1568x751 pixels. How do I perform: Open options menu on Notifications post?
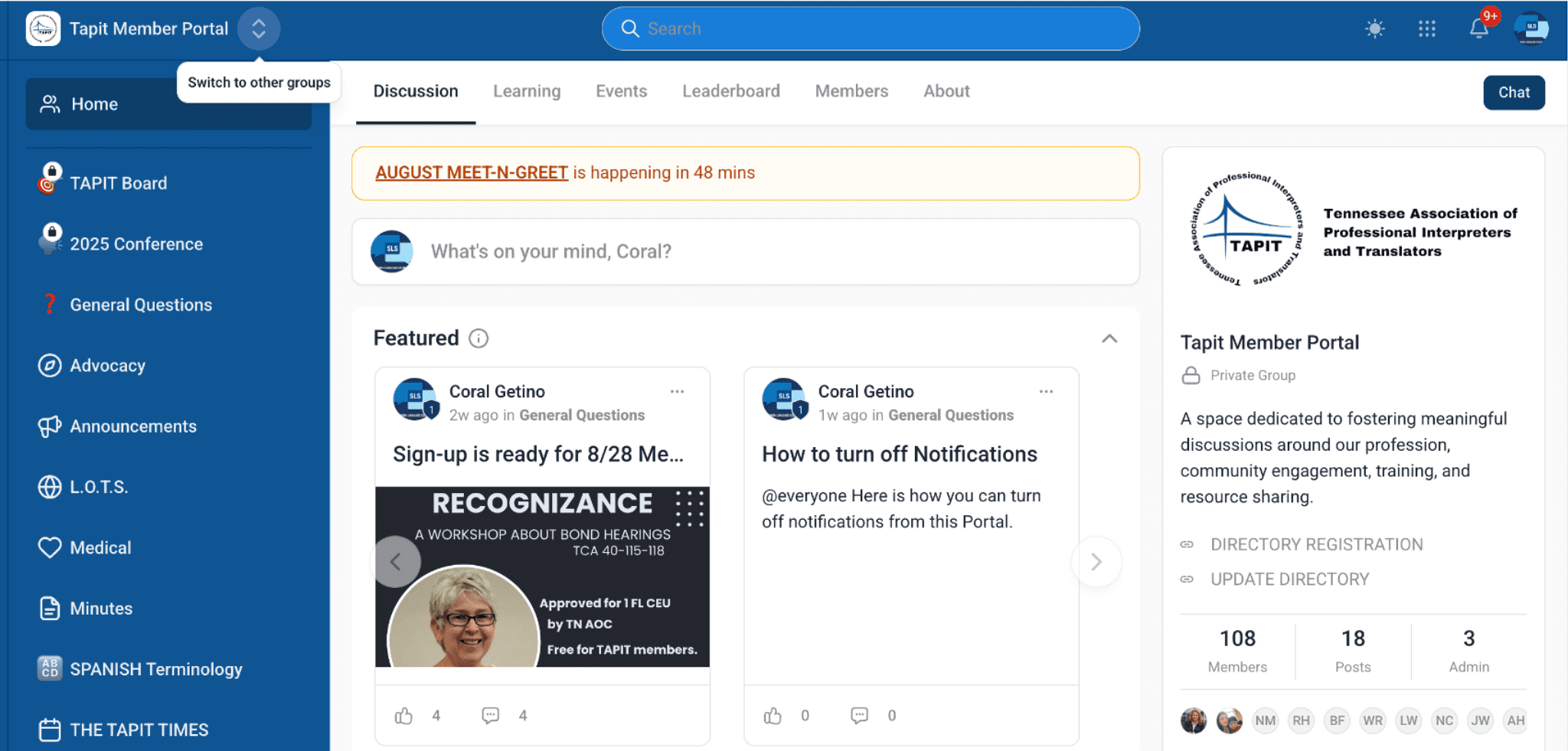[x=1046, y=392]
